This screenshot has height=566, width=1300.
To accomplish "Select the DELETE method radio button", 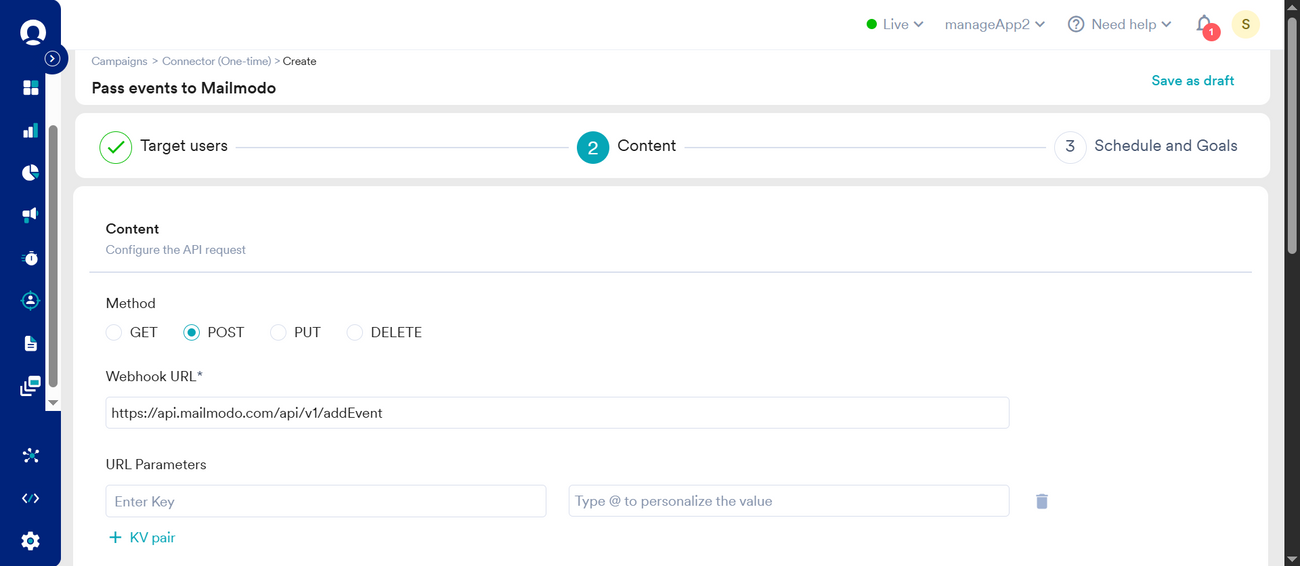I will (x=355, y=332).
